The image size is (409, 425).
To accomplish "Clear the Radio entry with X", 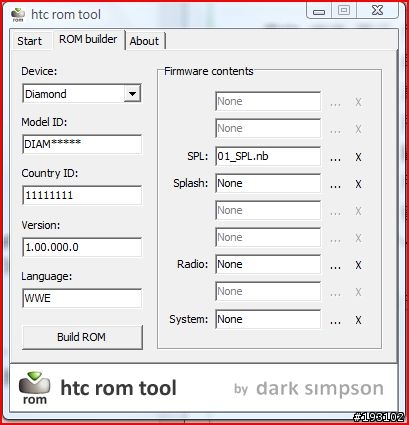I will (358, 265).
